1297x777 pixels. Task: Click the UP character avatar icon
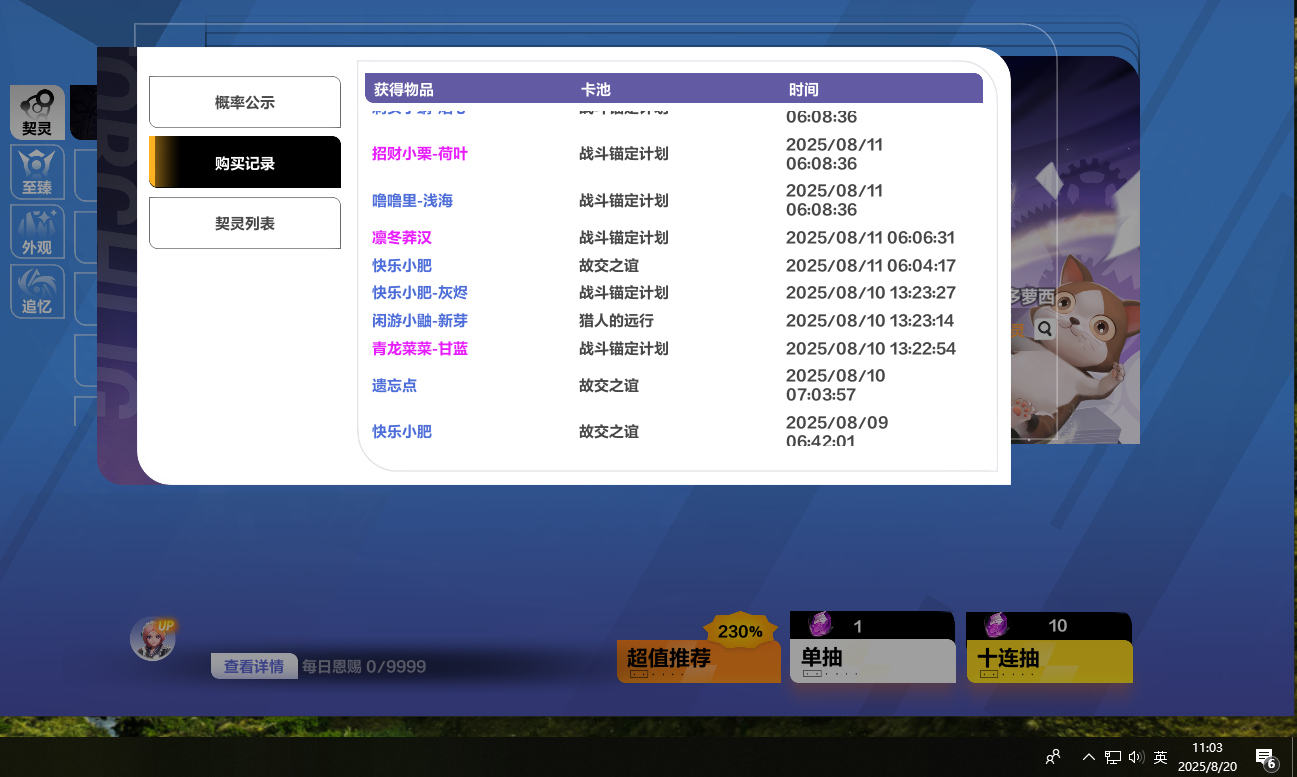[x=153, y=639]
